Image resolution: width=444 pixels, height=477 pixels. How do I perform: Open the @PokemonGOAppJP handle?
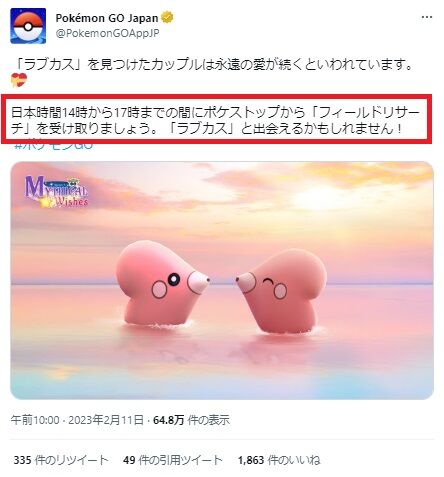(107, 34)
